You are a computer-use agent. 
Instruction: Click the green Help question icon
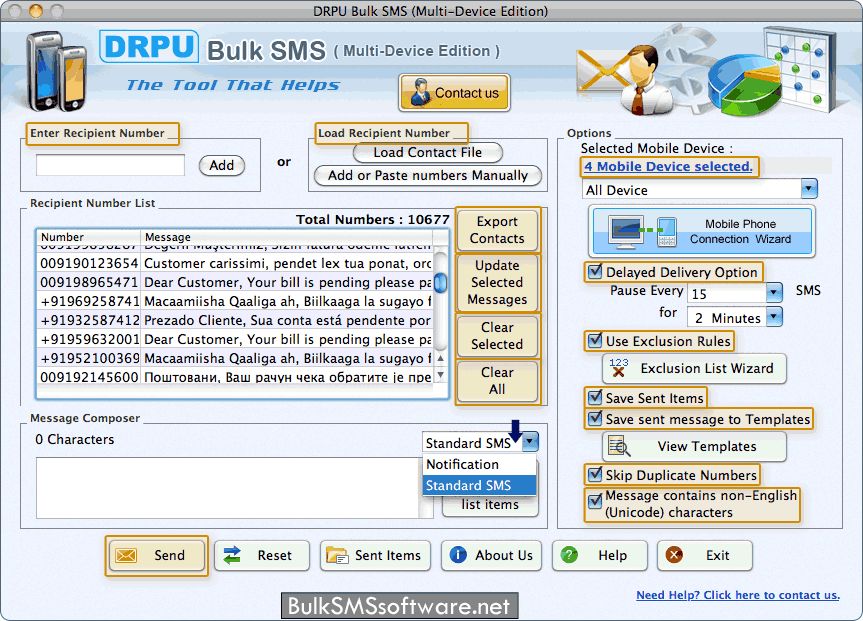coord(569,555)
